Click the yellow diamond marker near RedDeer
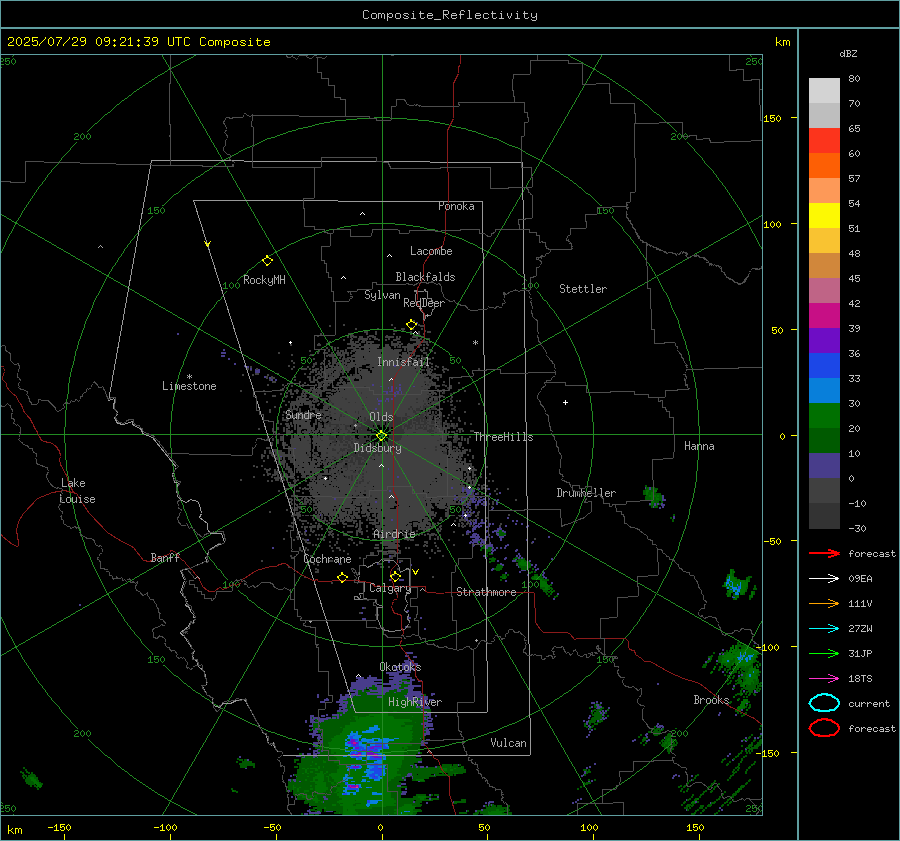This screenshot has height=841, width=900. point(411,325)
